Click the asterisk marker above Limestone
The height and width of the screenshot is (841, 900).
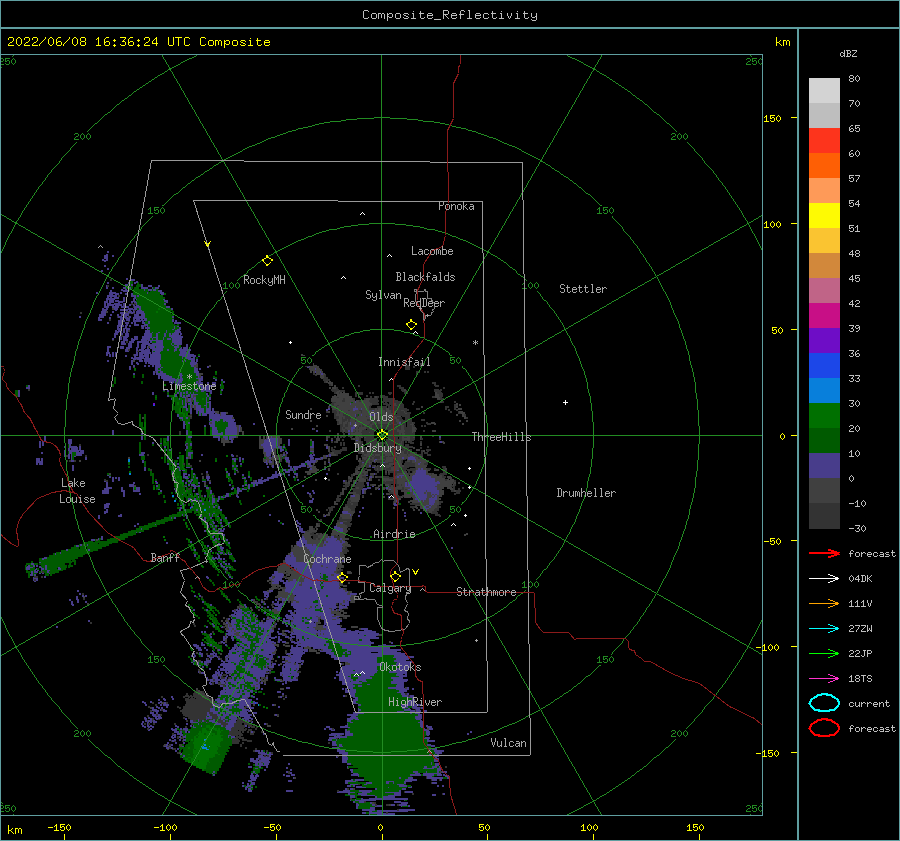(189, 377)
